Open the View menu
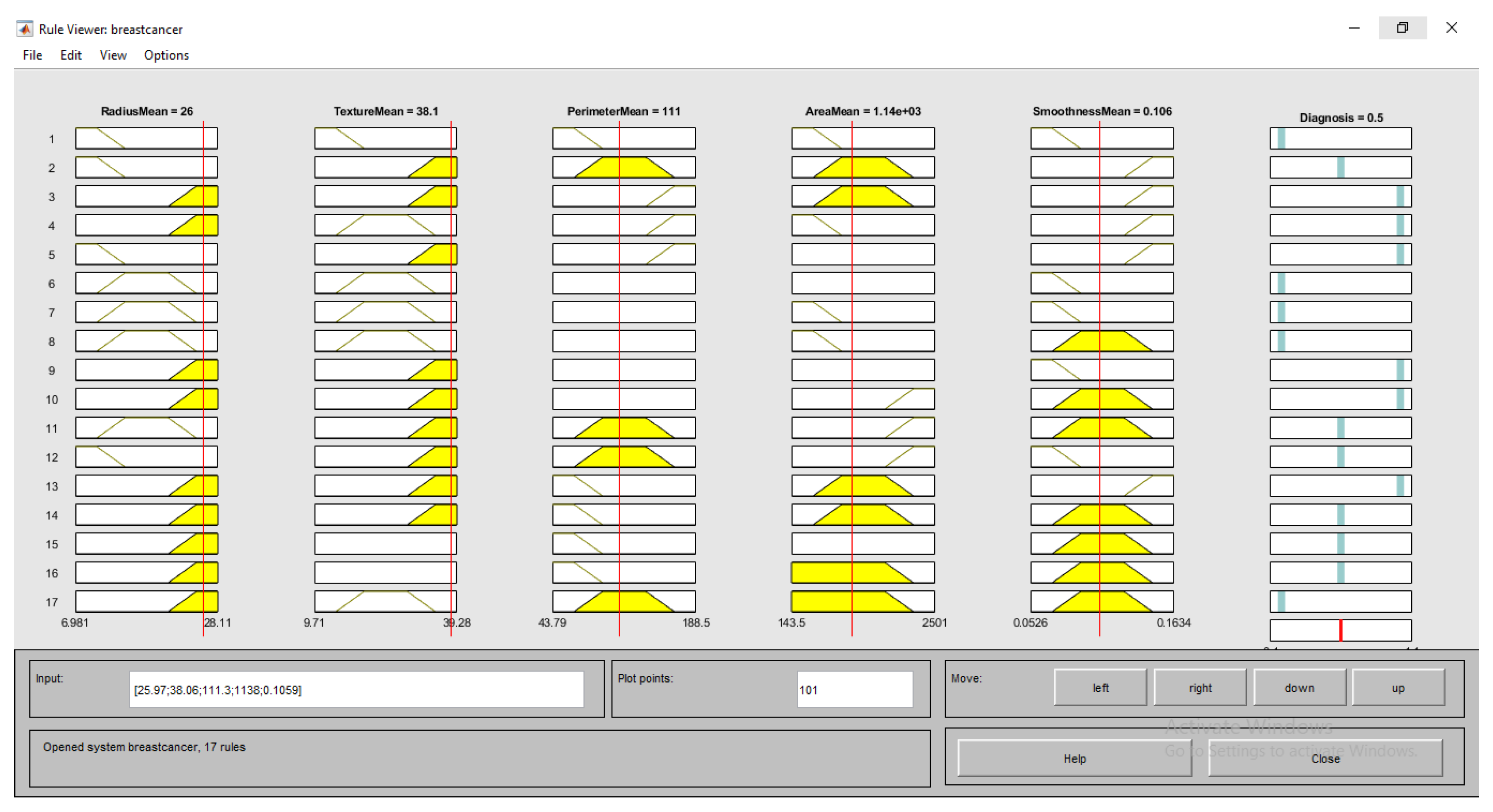 point(113,55)
